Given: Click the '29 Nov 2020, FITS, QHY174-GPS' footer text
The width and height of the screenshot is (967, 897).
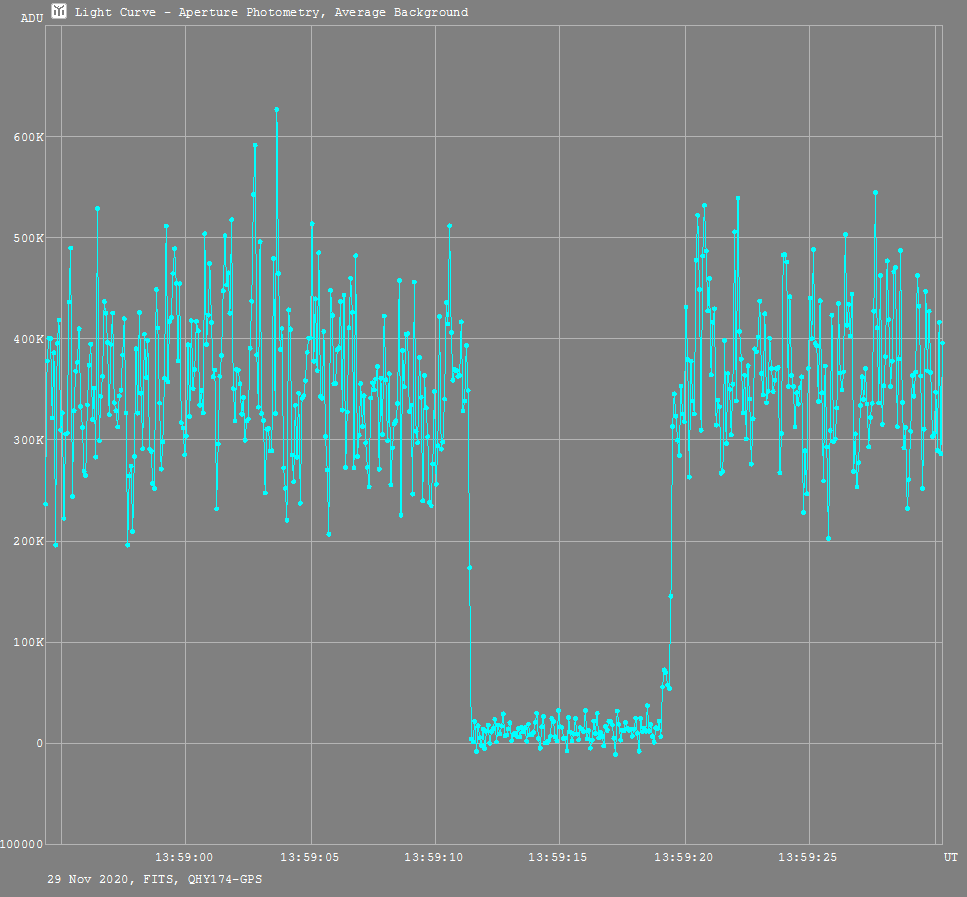Looking at the screenshot, I should click(155, 879).
